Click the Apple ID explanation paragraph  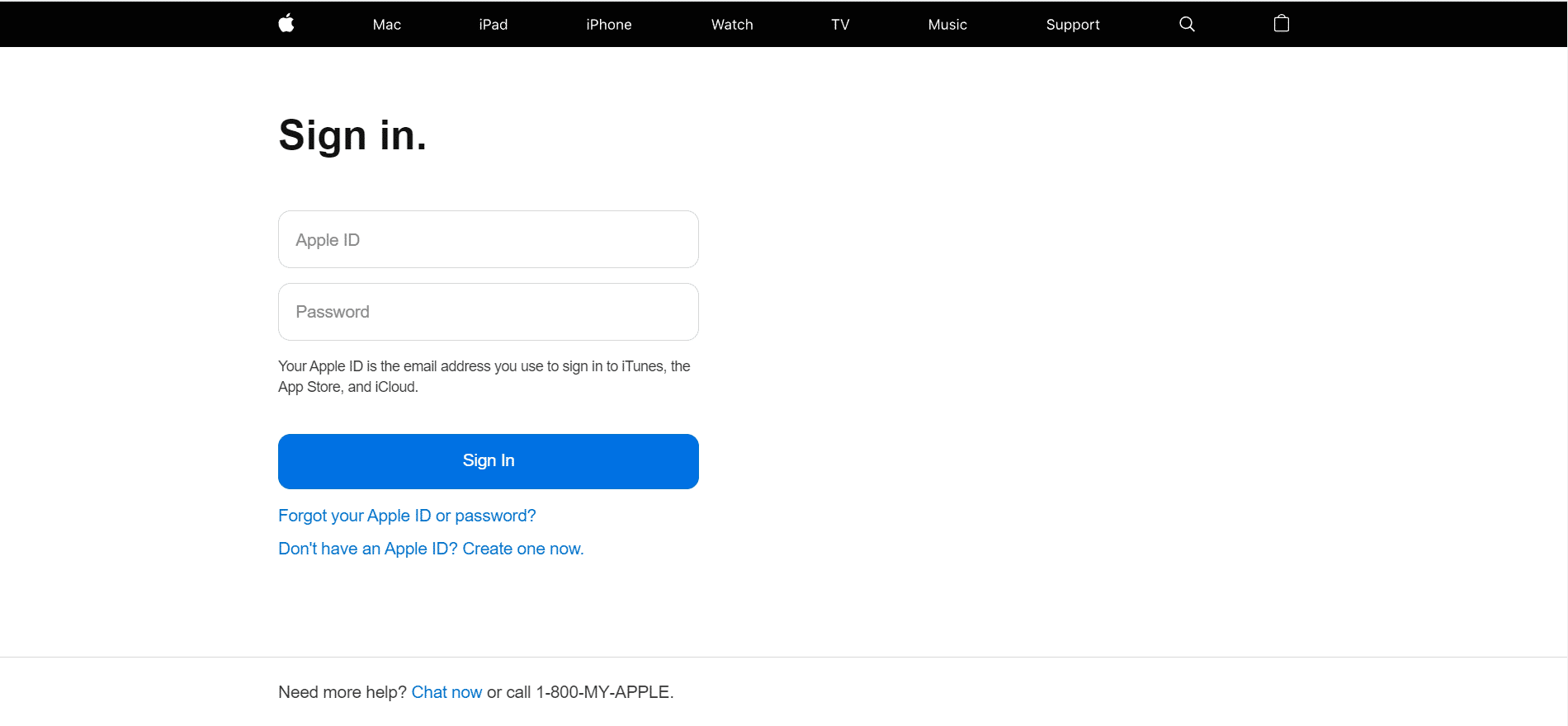[x=484, y=376]
